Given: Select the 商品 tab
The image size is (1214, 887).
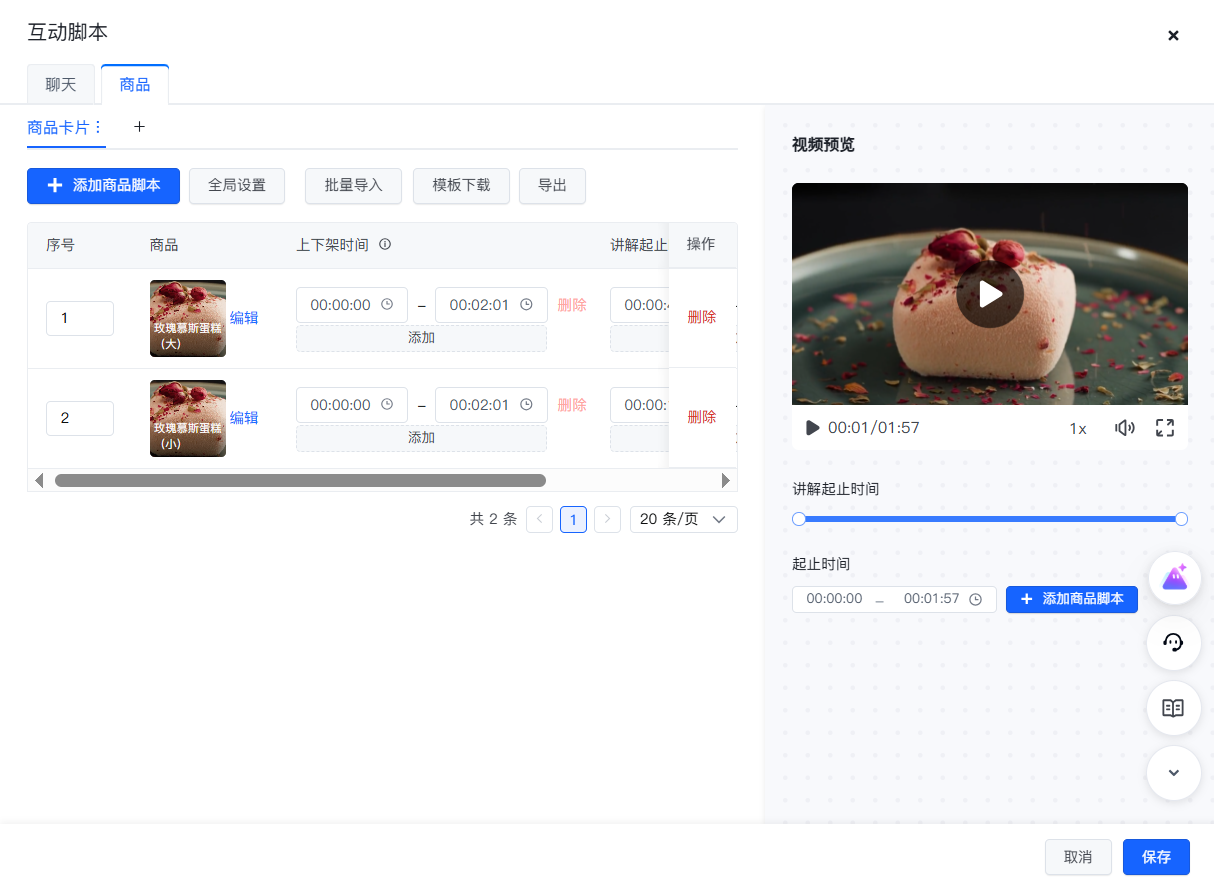Looking at the screenshot, I should pos(135,85).
